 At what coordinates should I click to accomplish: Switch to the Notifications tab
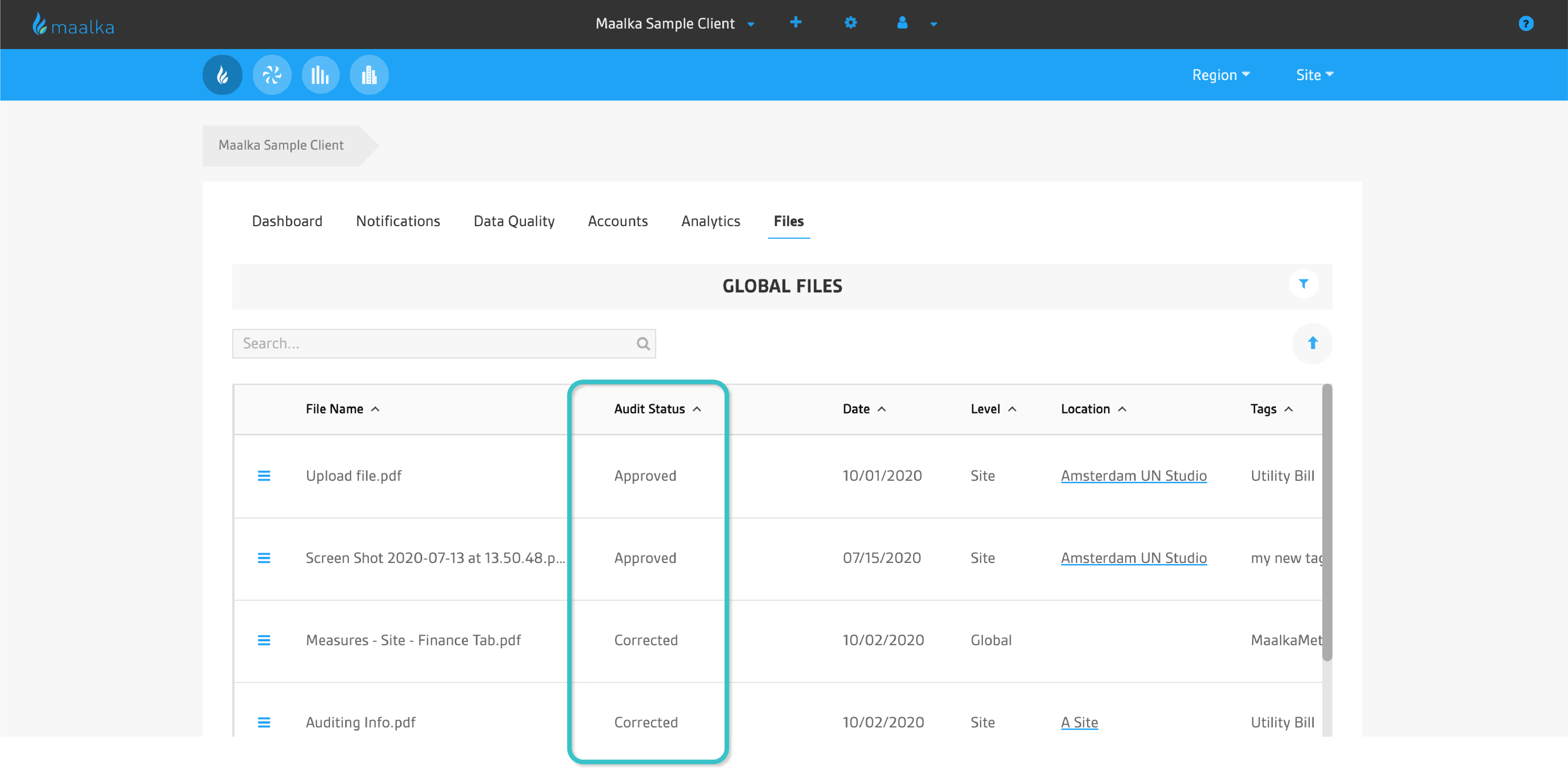(x=398, y=221)
